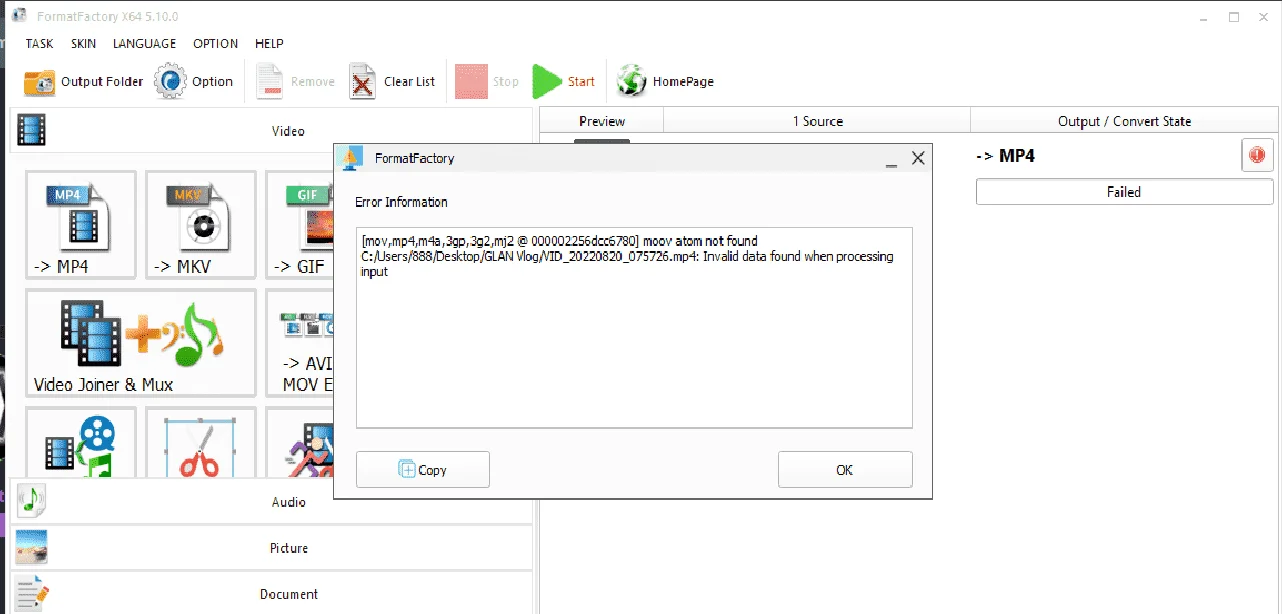Click the Output Folder toolbar button

[84, 82]
